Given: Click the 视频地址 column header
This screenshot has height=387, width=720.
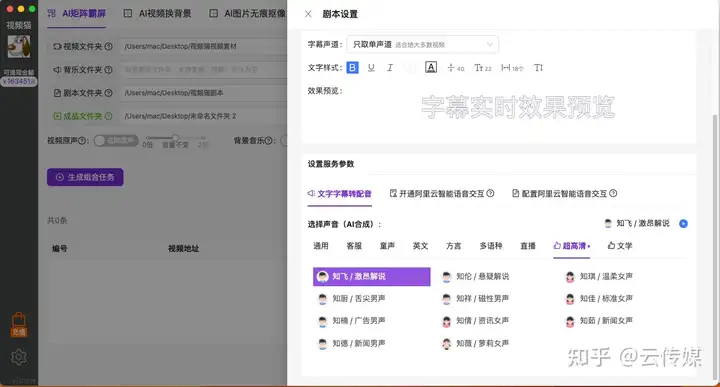Looking at the screenshot, I should pos(184,248).
